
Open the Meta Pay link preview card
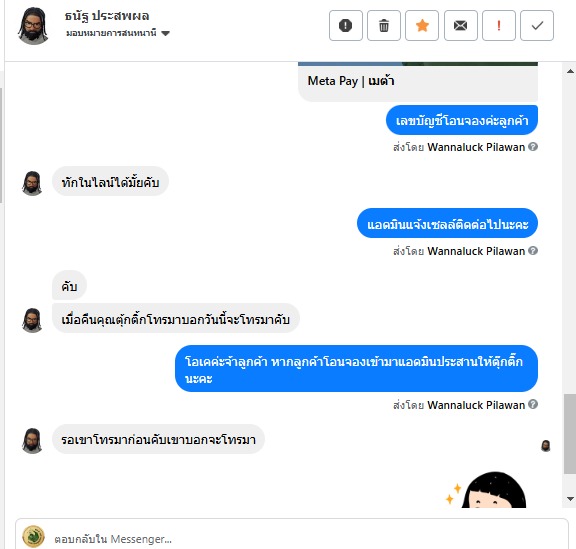418,82
